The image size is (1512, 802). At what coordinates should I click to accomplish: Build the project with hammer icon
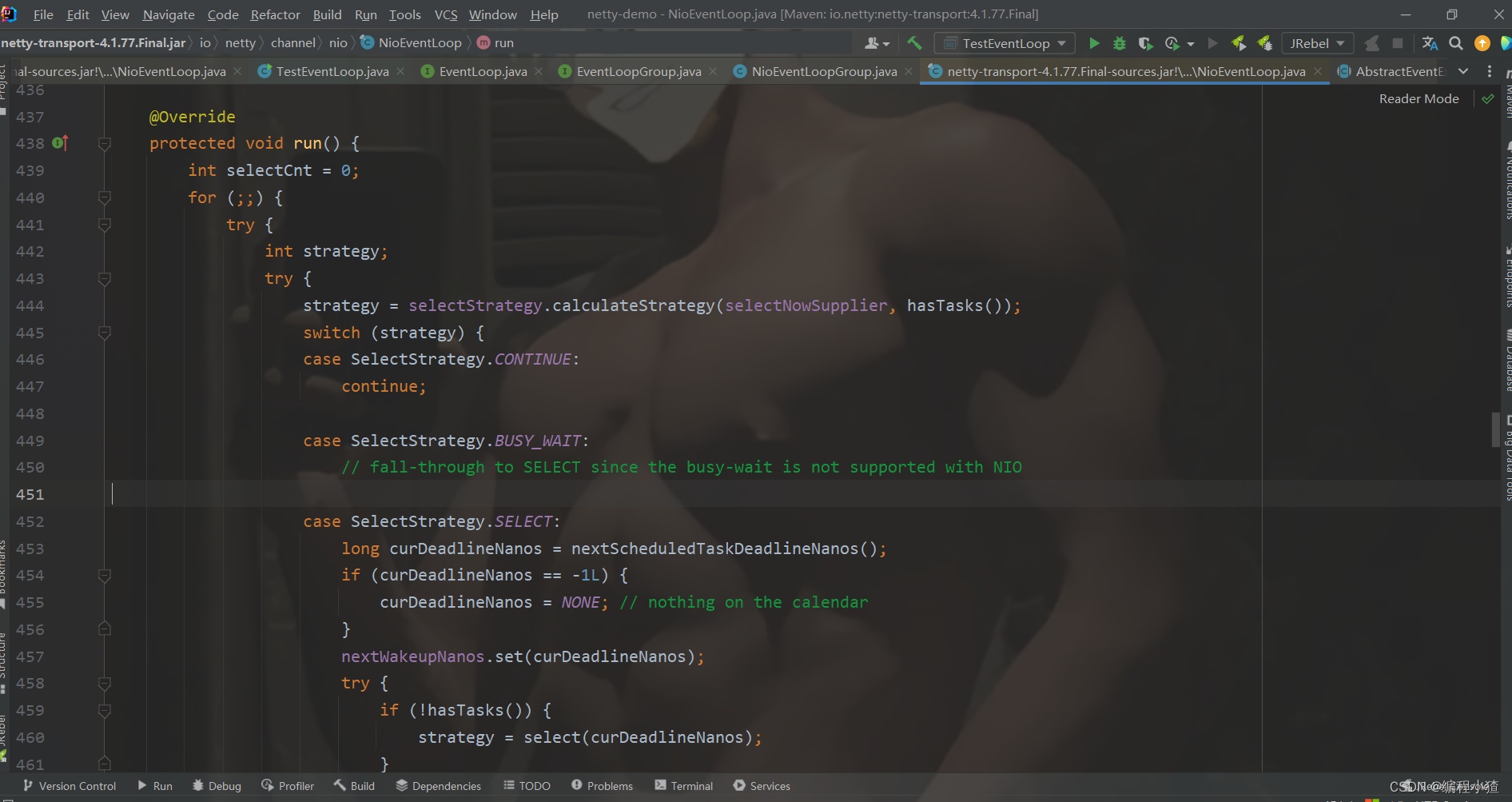pos(914,42)
